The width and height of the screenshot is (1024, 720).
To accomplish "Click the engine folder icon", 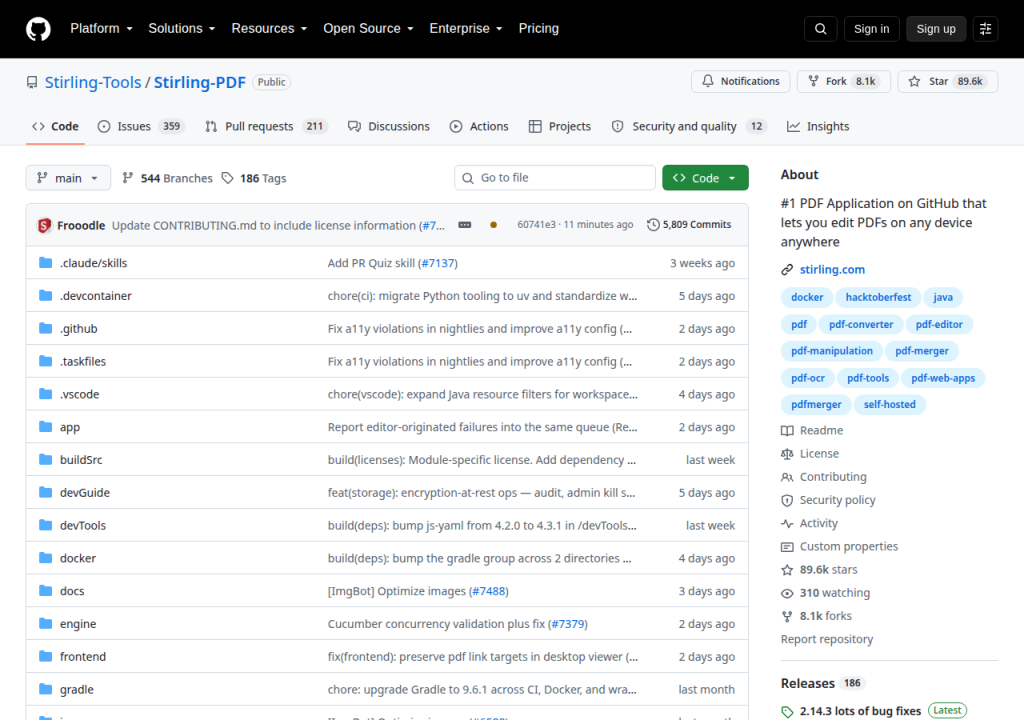I will pos(45,623).
